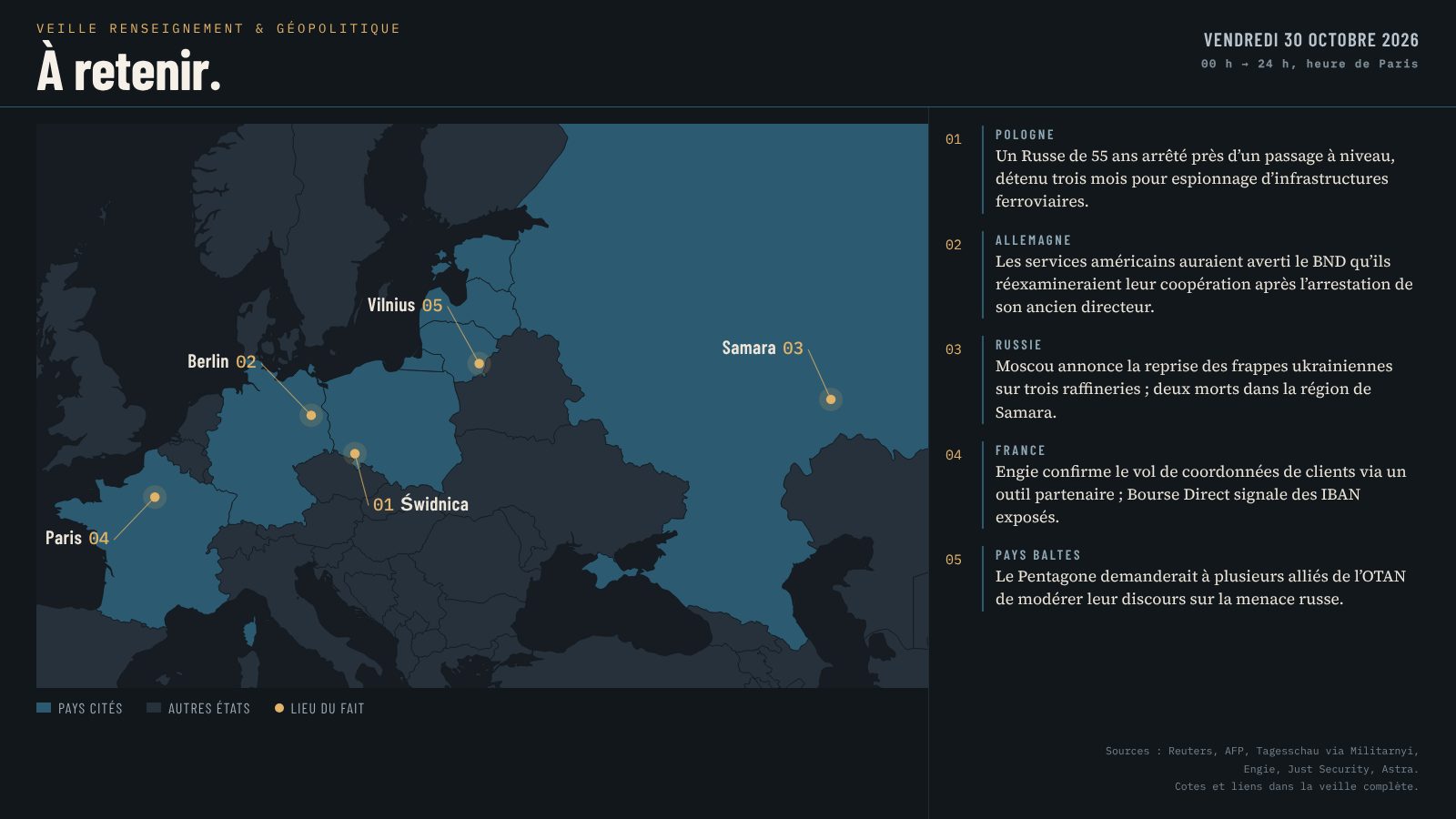Click number 01 beside the Pologne item
Viewport: 1456px width, 819px height.
[x=953, y=139]
